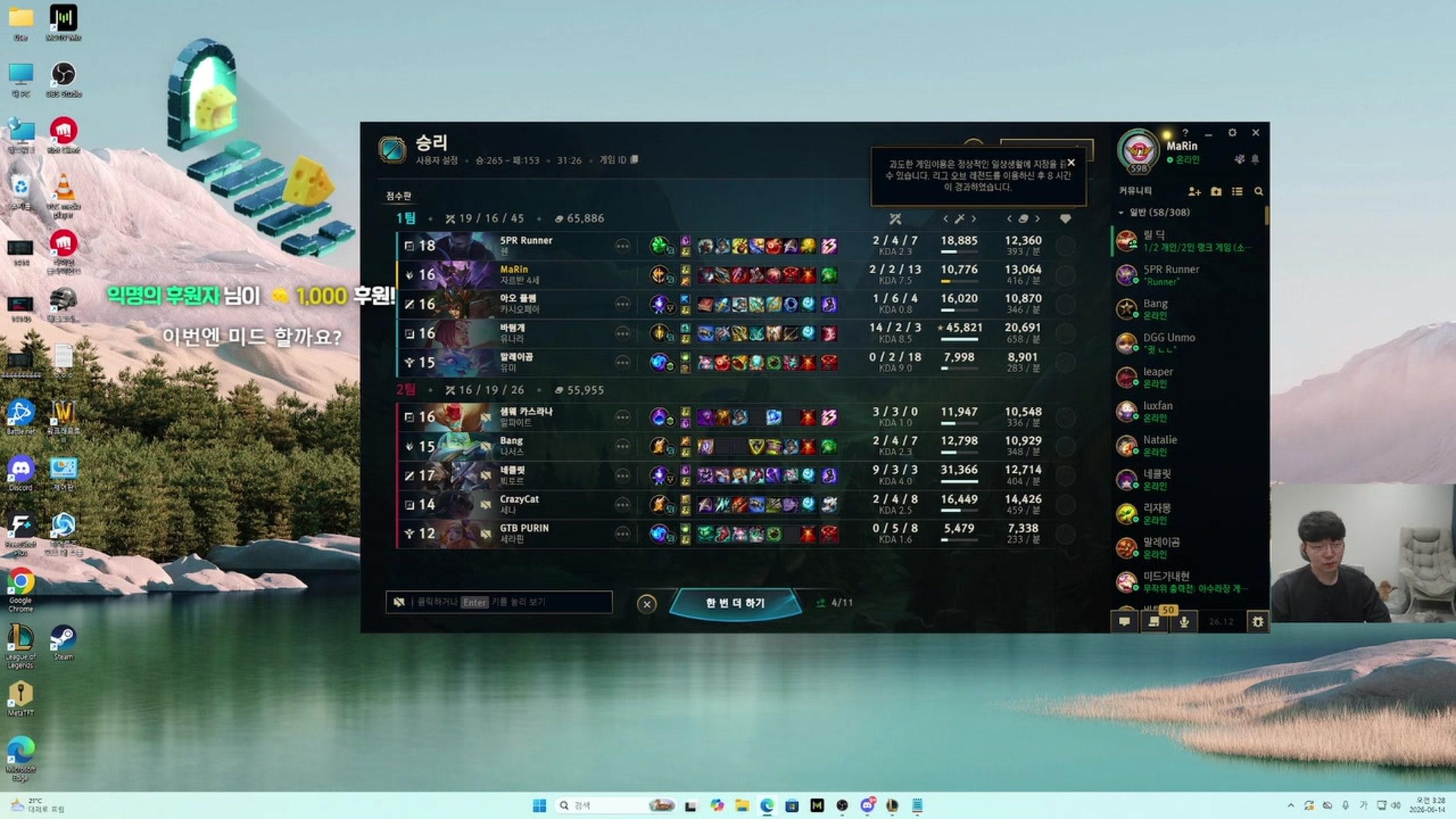Select friend 리자몽

pyautogui.click(x=1190, y=514)
